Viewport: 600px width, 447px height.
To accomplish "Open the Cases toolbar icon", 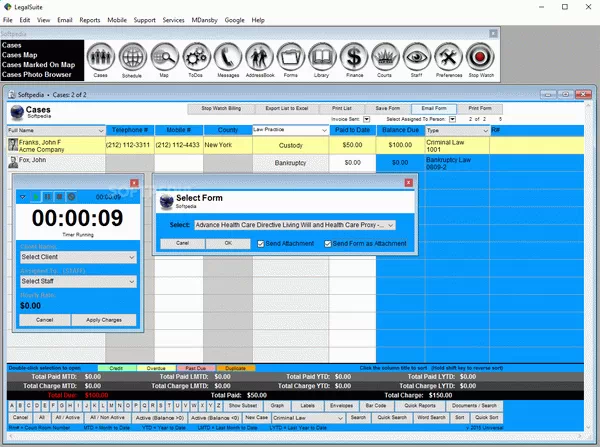I will [x=101, y=58].
